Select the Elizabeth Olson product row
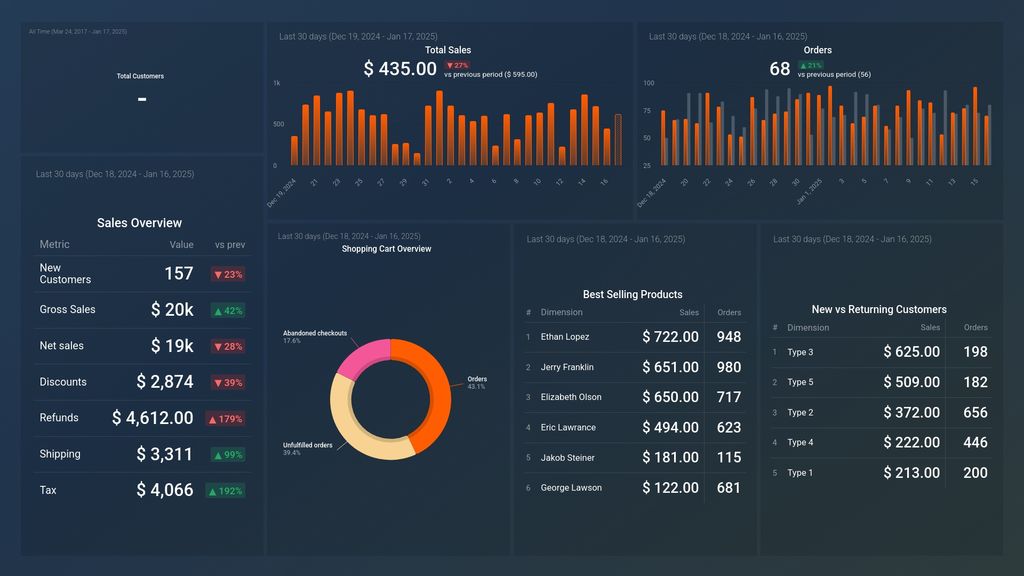This screenshot has height=576, width=1024. (633, 397)
